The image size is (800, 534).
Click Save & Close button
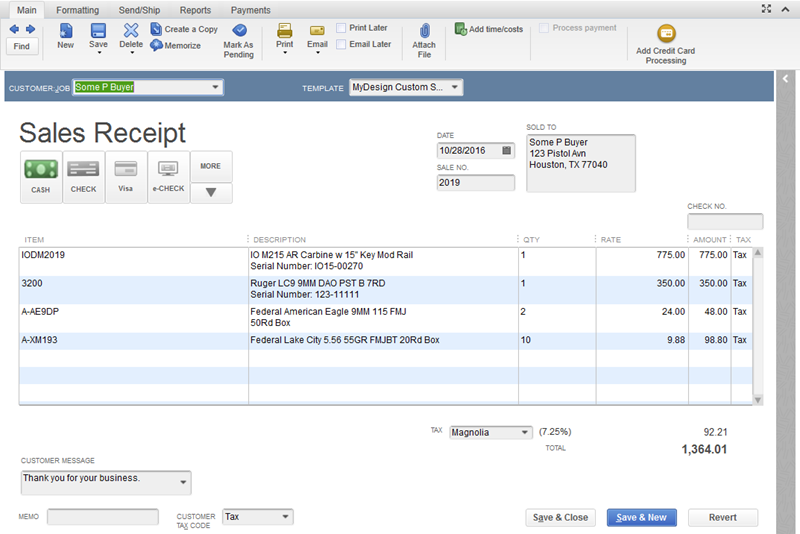click(560, 517)
